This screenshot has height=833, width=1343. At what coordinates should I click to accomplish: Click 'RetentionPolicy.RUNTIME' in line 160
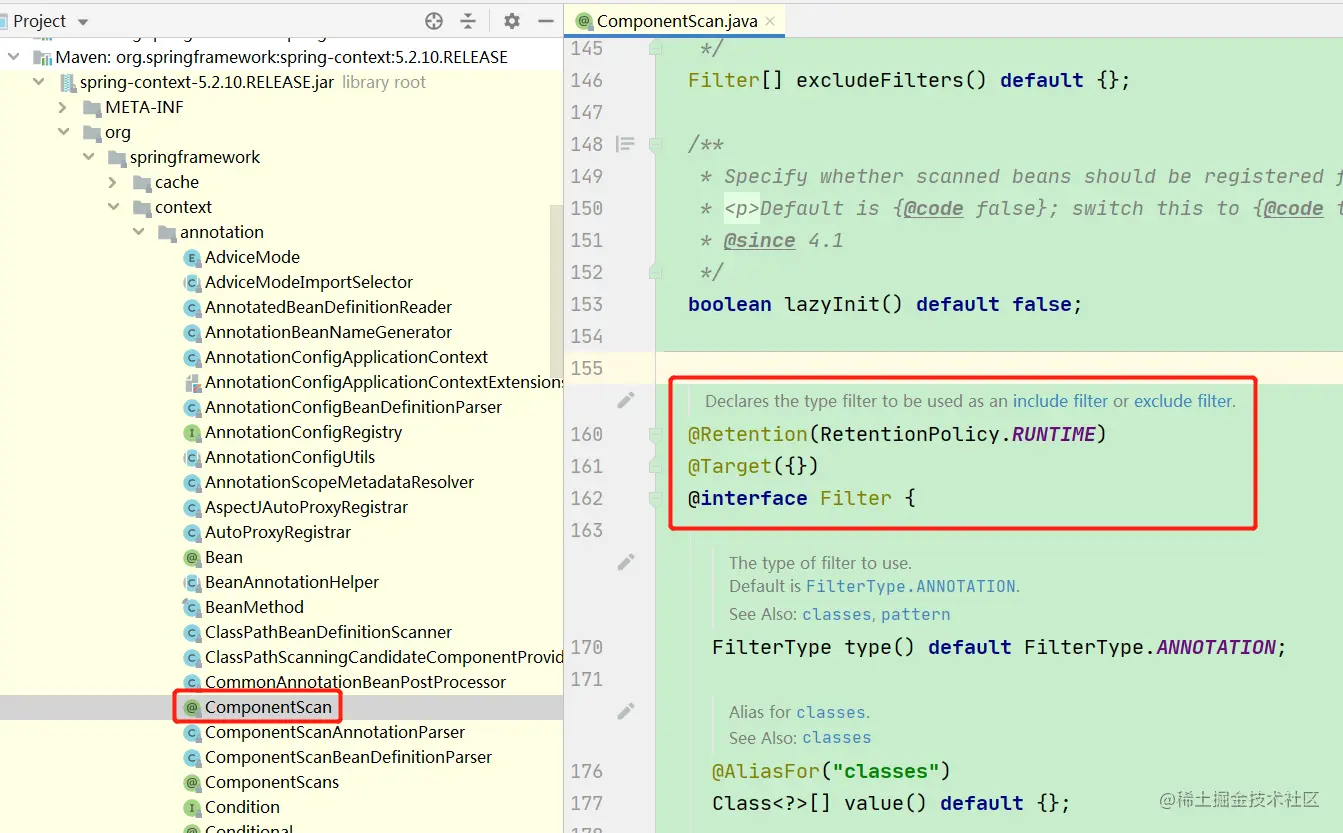pos(957,434)
